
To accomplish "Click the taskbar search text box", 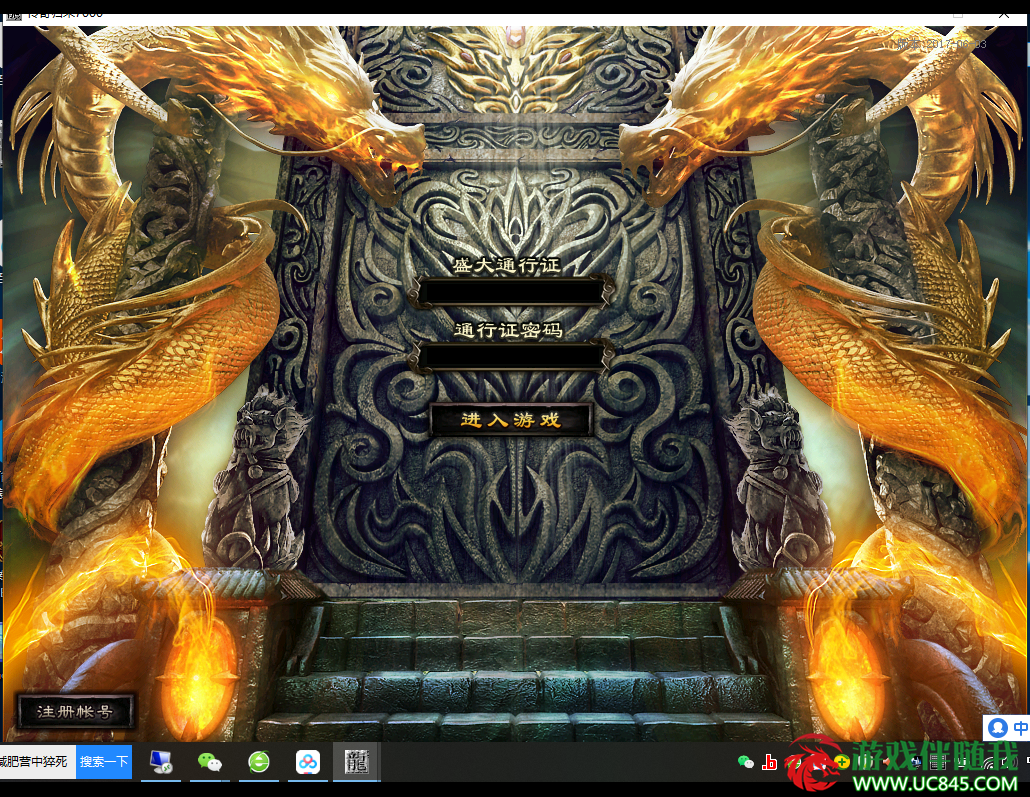I will point(37,762).
